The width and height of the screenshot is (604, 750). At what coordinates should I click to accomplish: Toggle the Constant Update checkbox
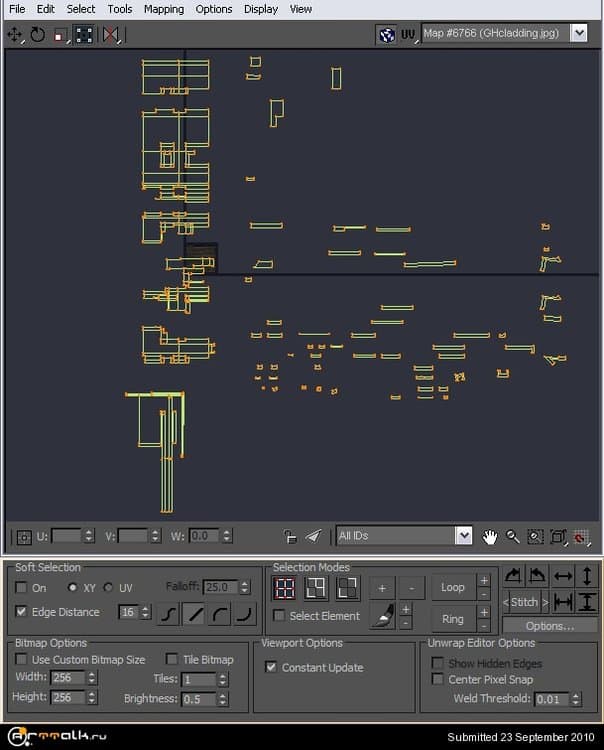(x=271, y=667)
